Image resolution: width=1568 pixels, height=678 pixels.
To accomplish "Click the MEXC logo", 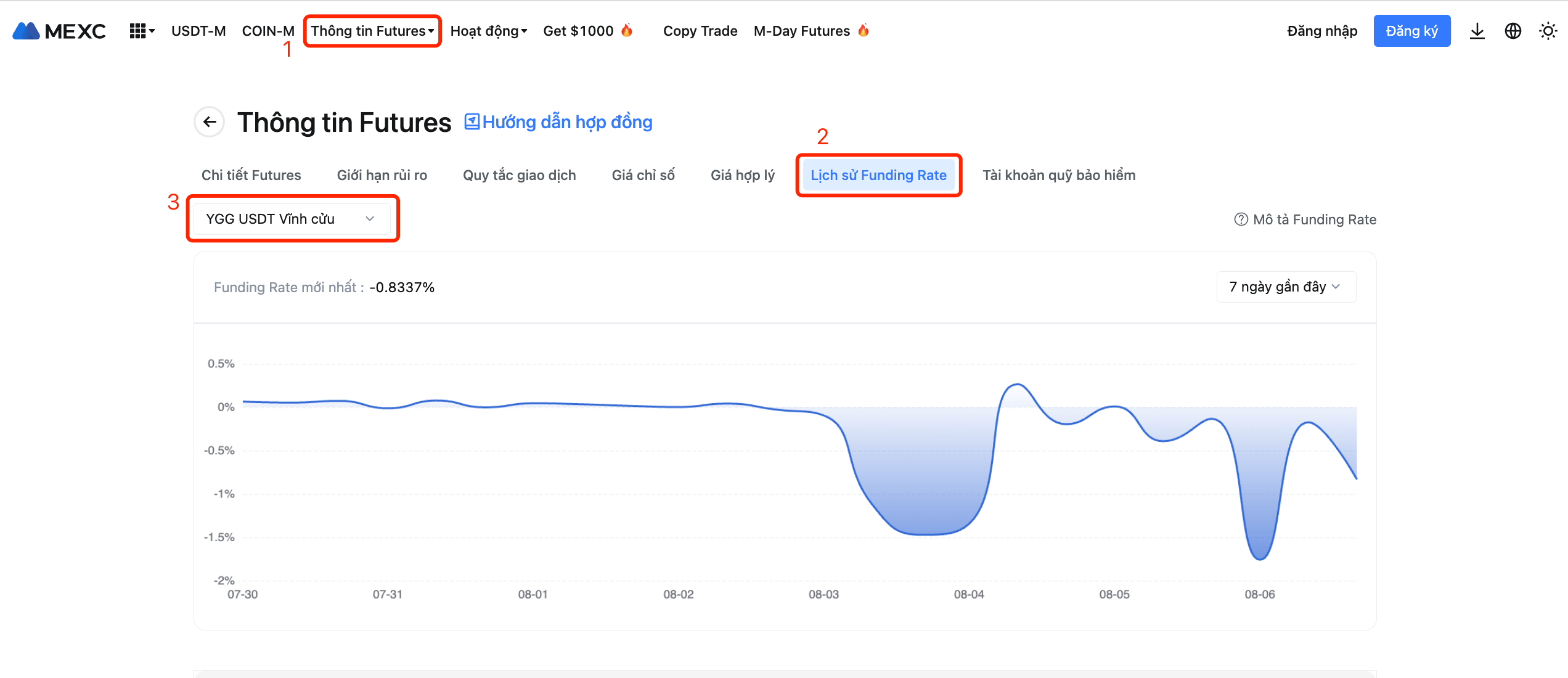I will pyautogui.click(x=59, y=31).
